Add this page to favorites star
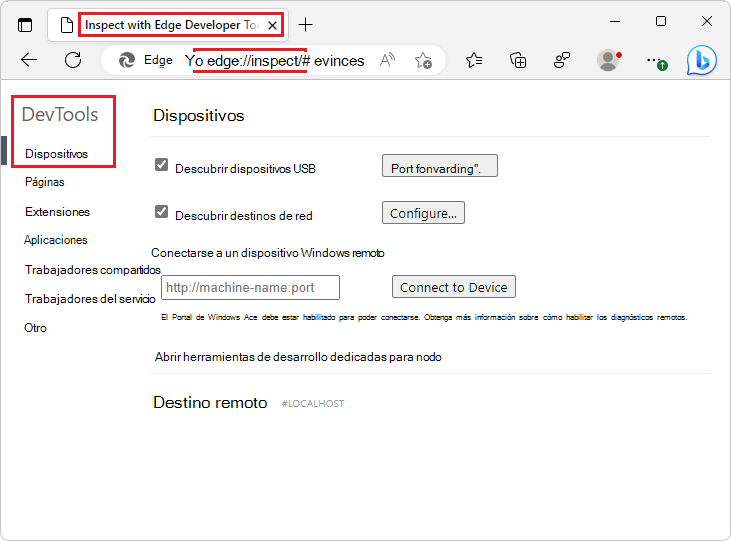The image size is (731, 541). tap(423, 60)
